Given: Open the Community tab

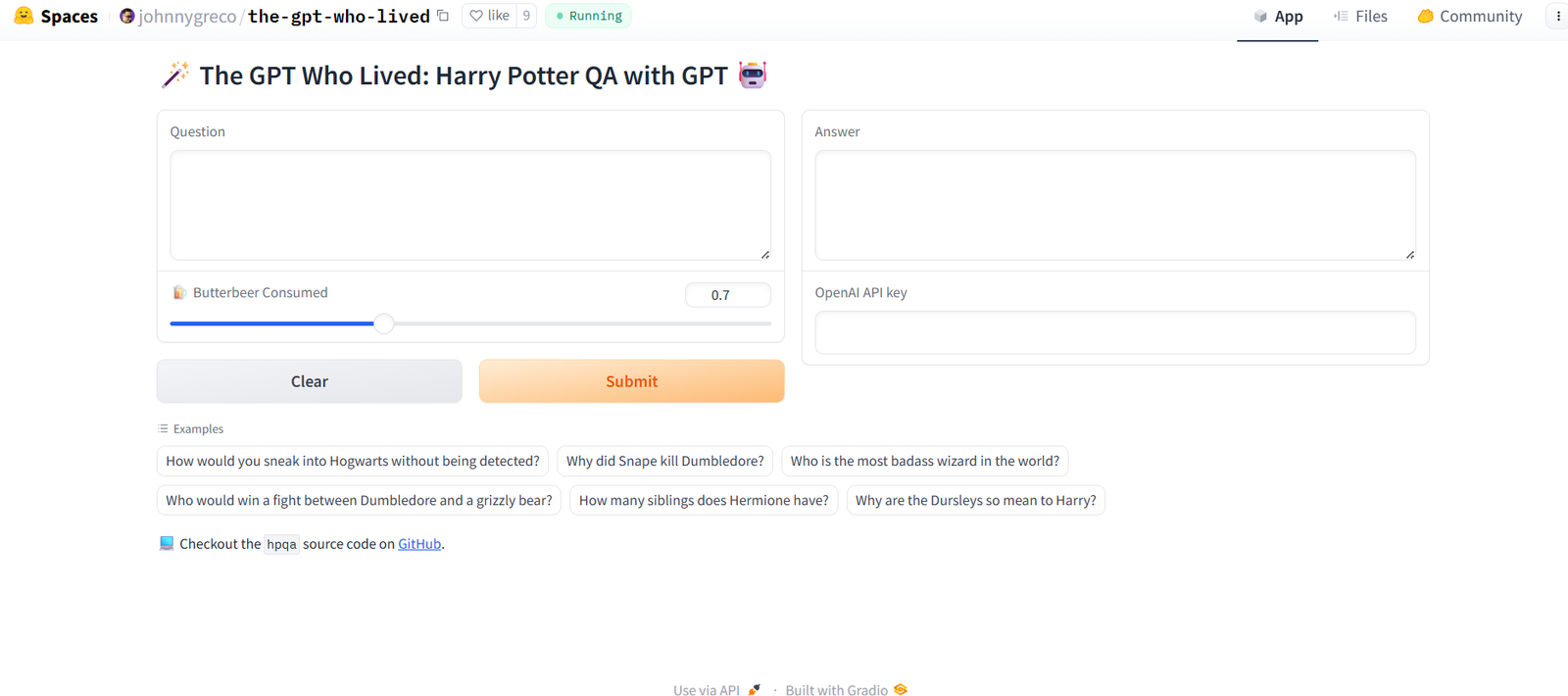Looking at the screenshot, I should coord(1470,17).
